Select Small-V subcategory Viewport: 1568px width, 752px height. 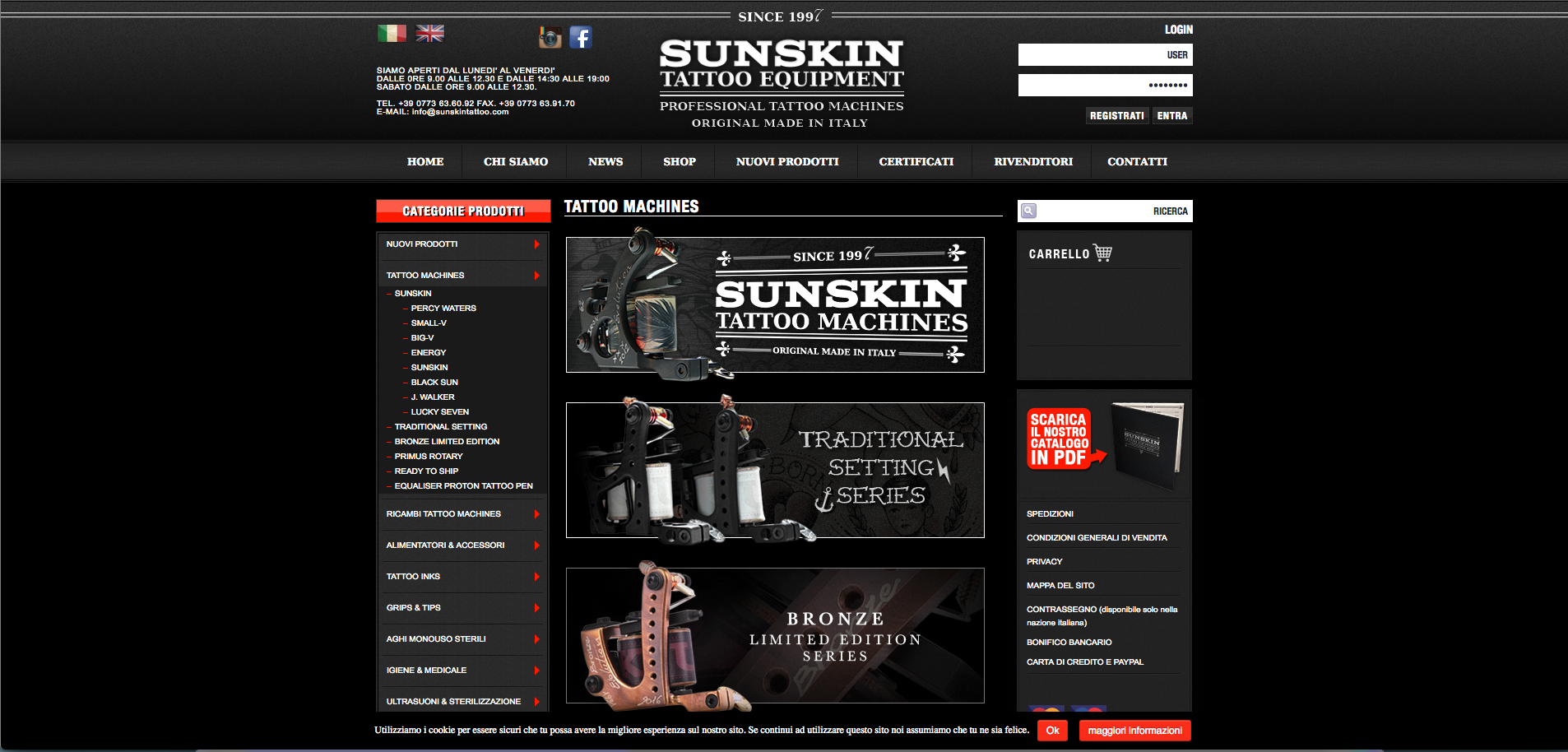pyautogui.click(x=429, y=323)
